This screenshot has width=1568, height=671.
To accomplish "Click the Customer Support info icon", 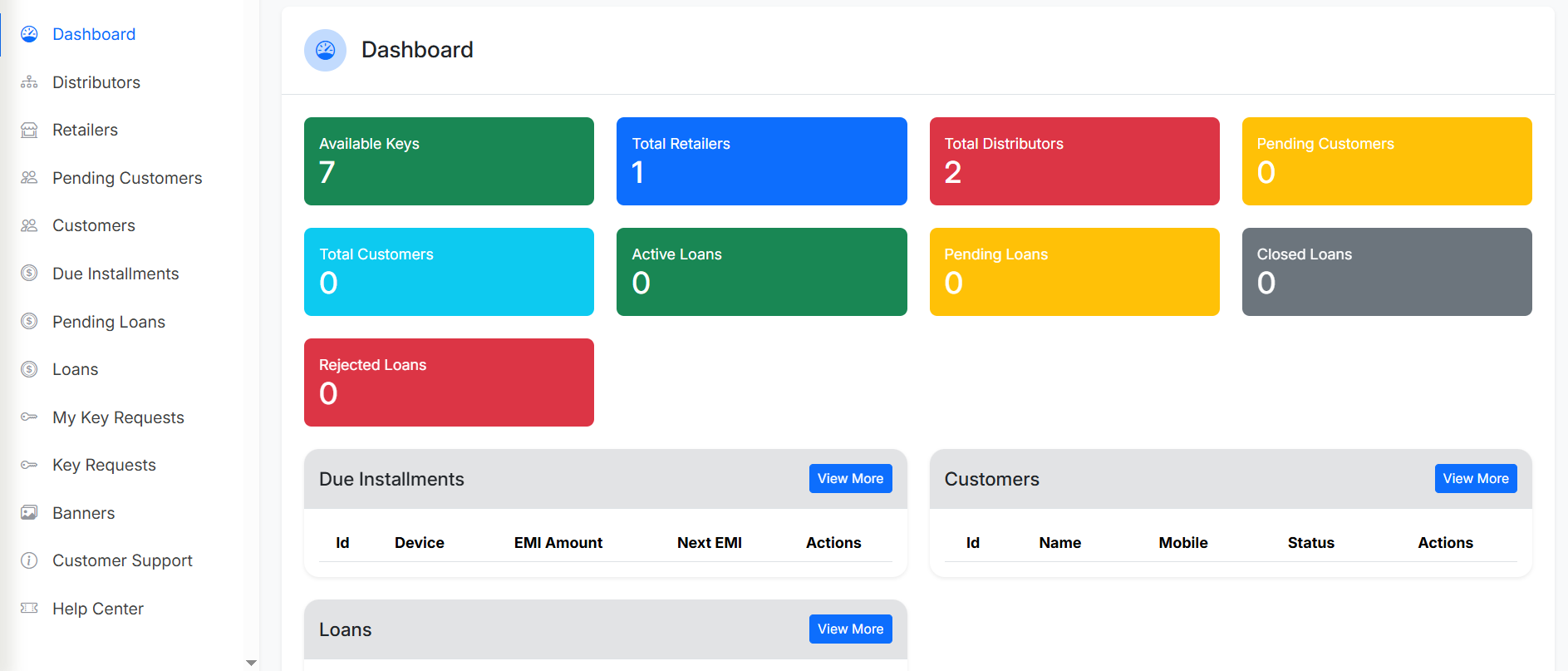I will click(x=29, y=560).
